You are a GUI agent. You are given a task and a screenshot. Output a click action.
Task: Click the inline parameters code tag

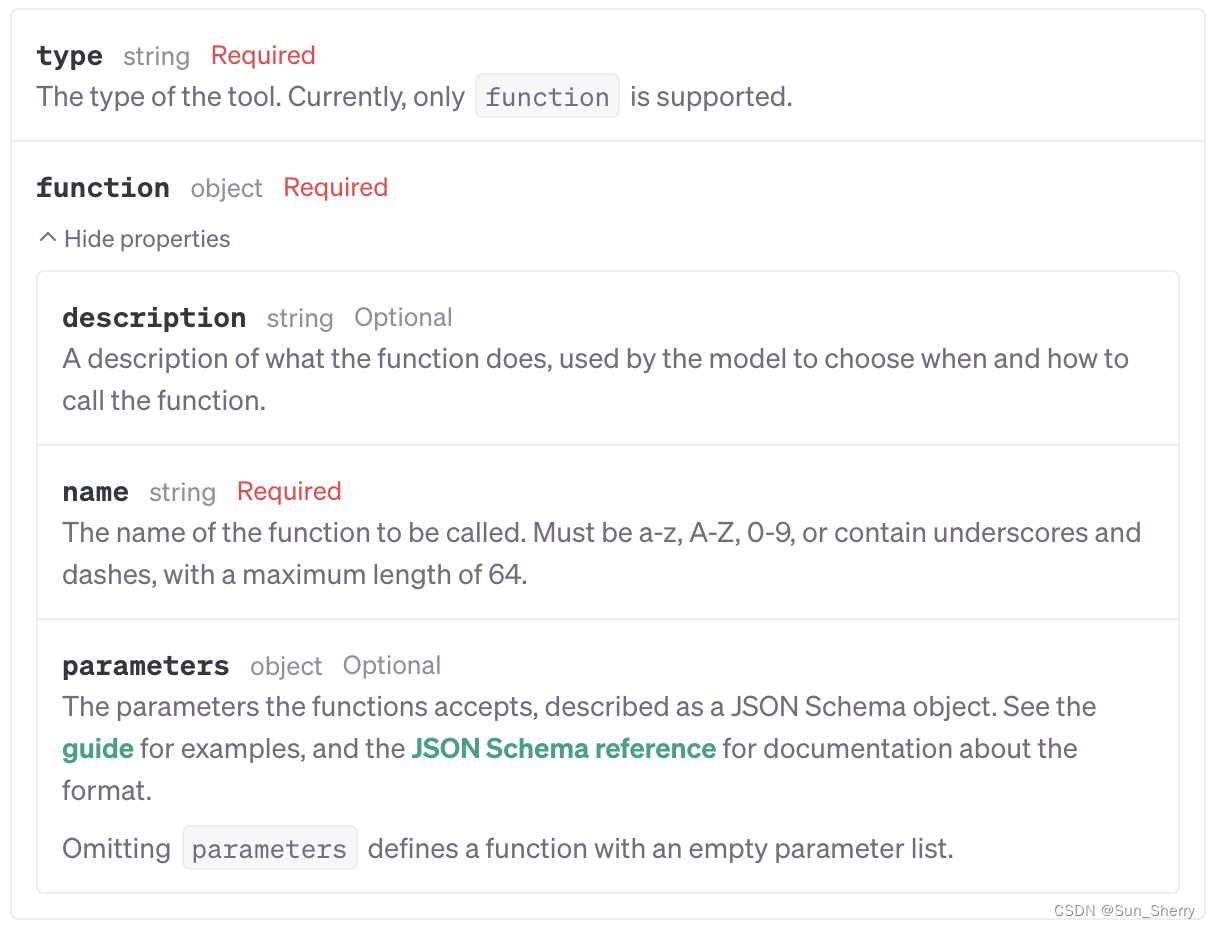pos(269,849)
